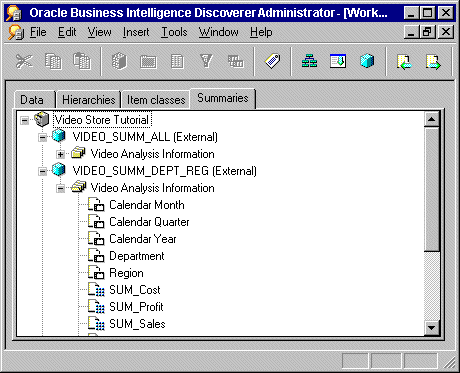This screenshot has height=373, width=460.
Task: Open the Help menu
Action: (261, 32)
